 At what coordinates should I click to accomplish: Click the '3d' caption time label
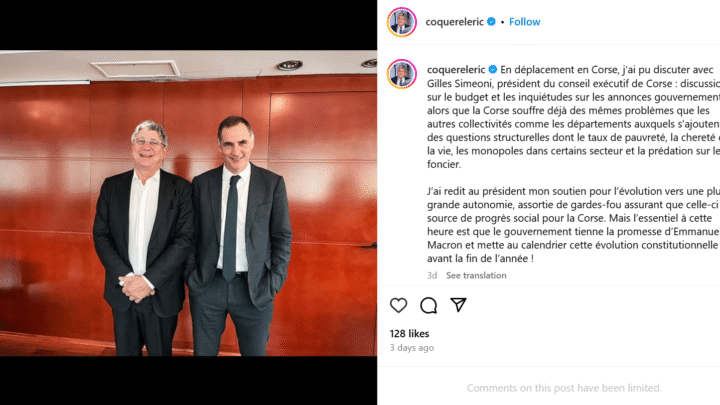[432, 275]
